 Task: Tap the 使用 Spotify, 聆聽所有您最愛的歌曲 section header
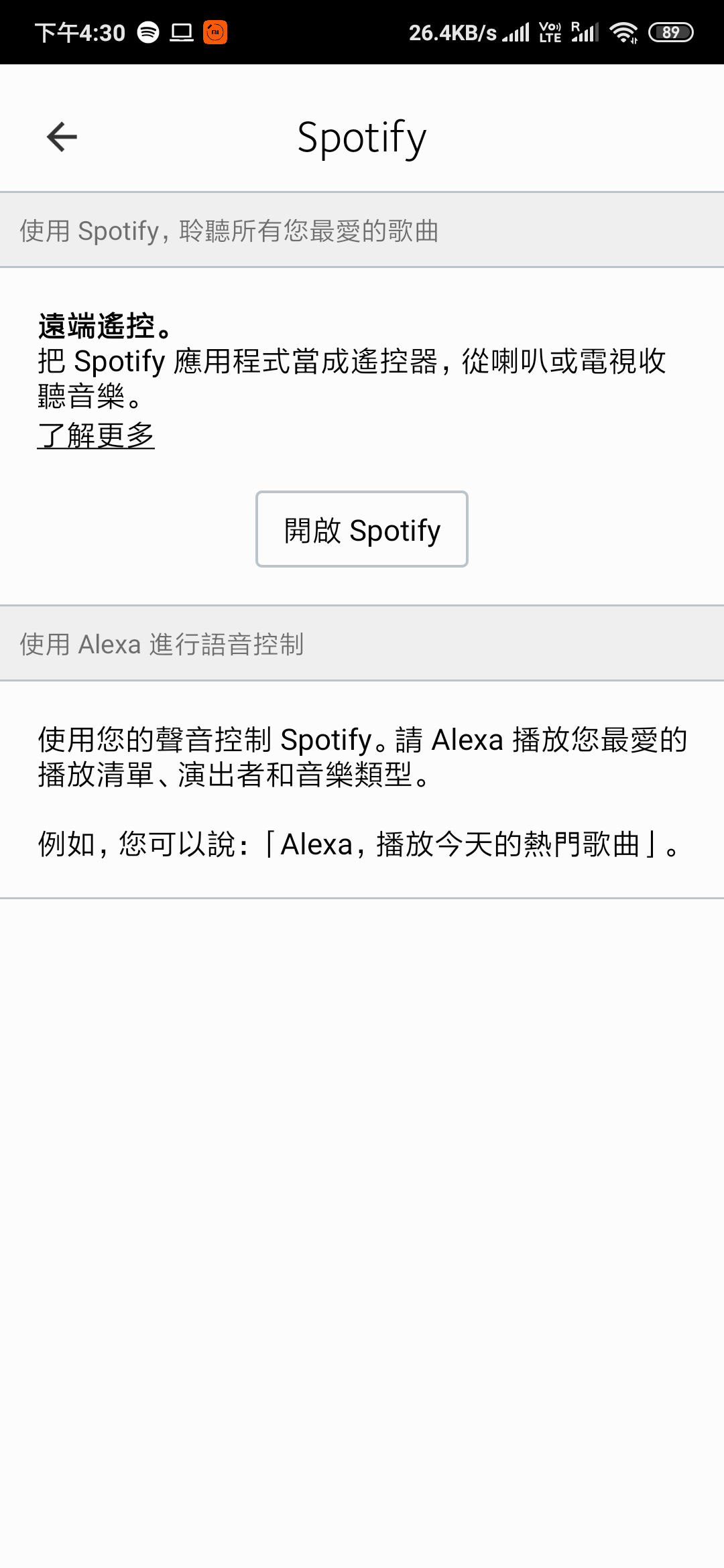coord(362,230)
